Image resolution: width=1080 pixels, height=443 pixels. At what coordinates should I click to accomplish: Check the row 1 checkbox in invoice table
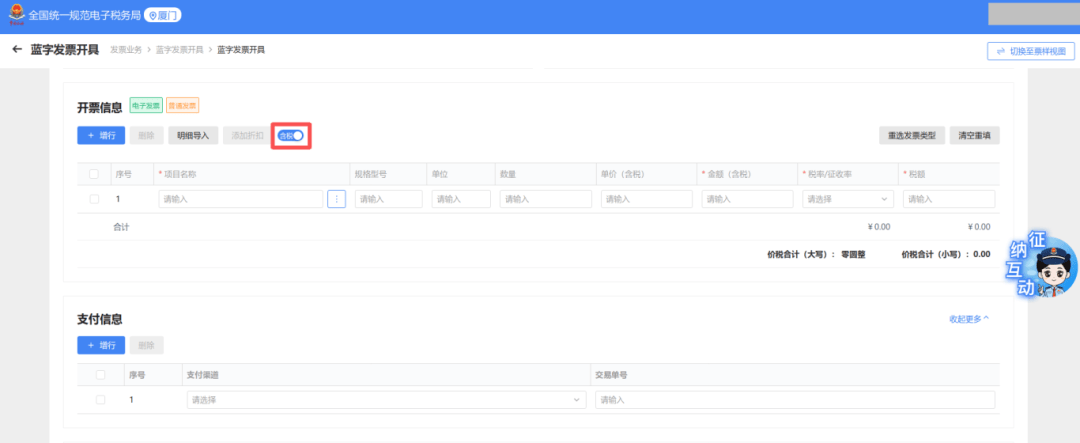click(x=94, y=199)
